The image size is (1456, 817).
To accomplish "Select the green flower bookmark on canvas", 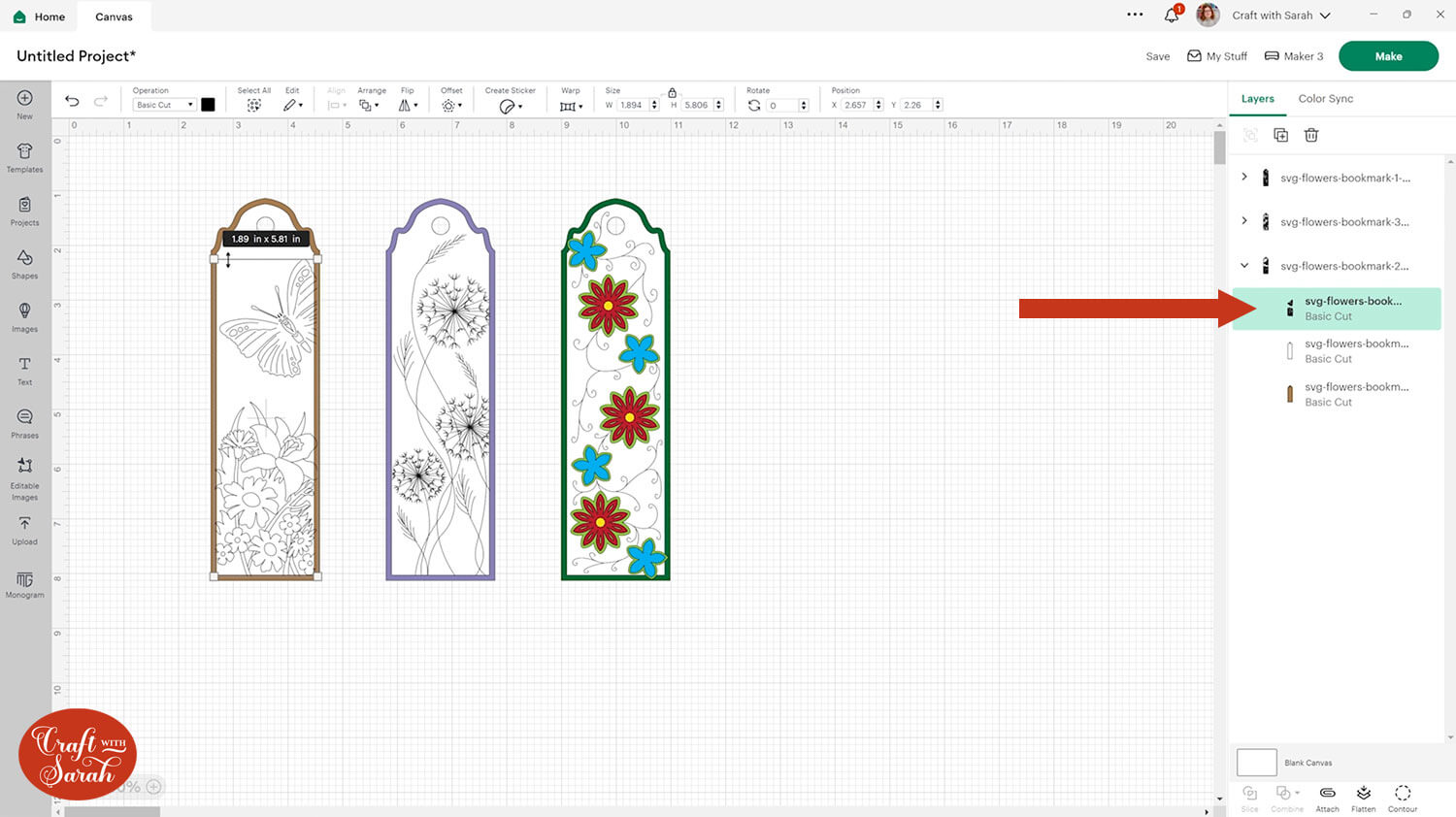I will point(615,389).
